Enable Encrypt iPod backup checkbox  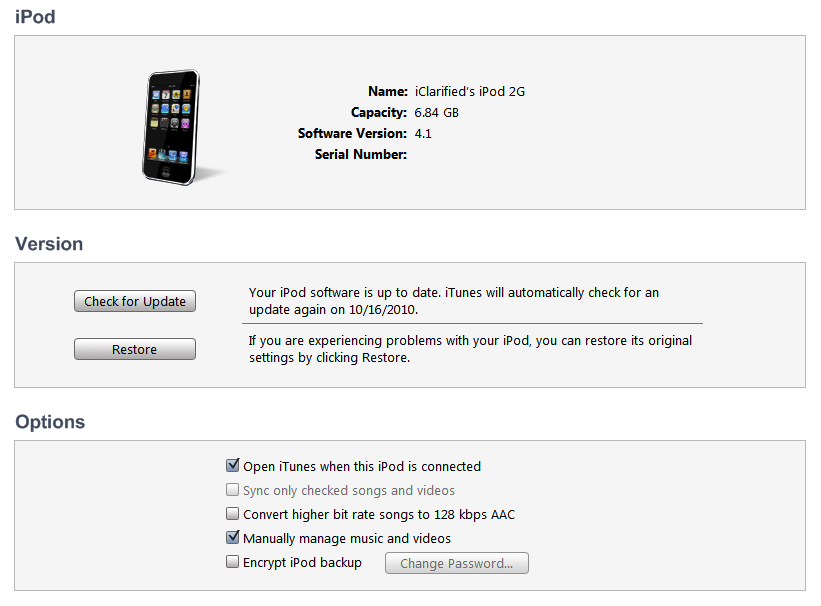(x=232, y=562)
